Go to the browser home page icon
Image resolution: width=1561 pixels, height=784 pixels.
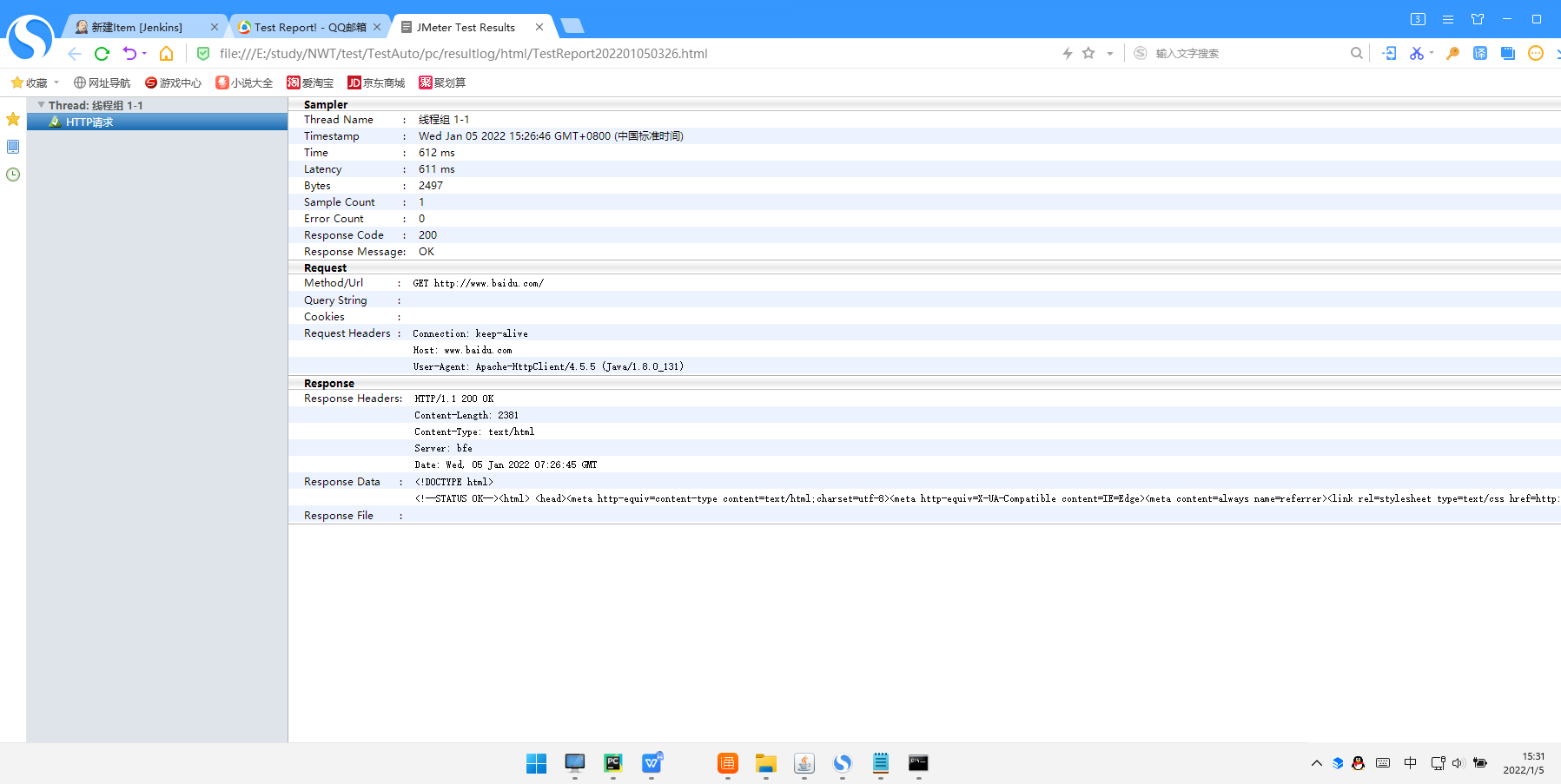point(166,54)
